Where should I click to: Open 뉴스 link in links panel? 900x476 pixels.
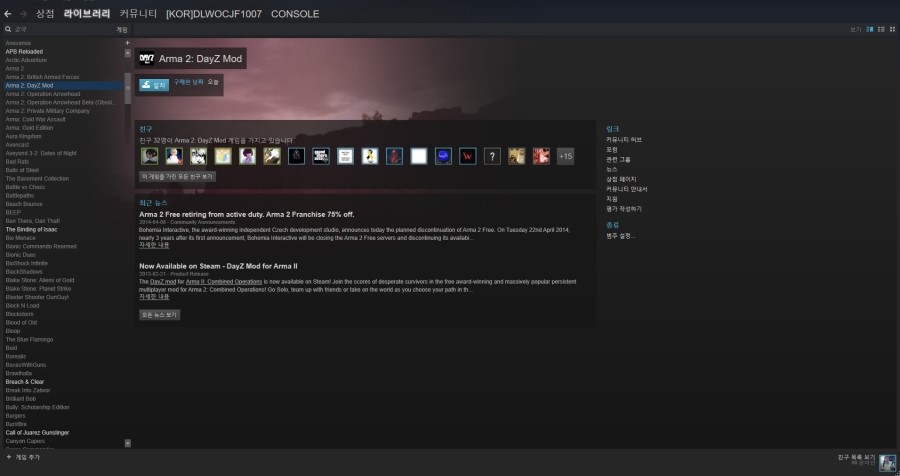612,169
